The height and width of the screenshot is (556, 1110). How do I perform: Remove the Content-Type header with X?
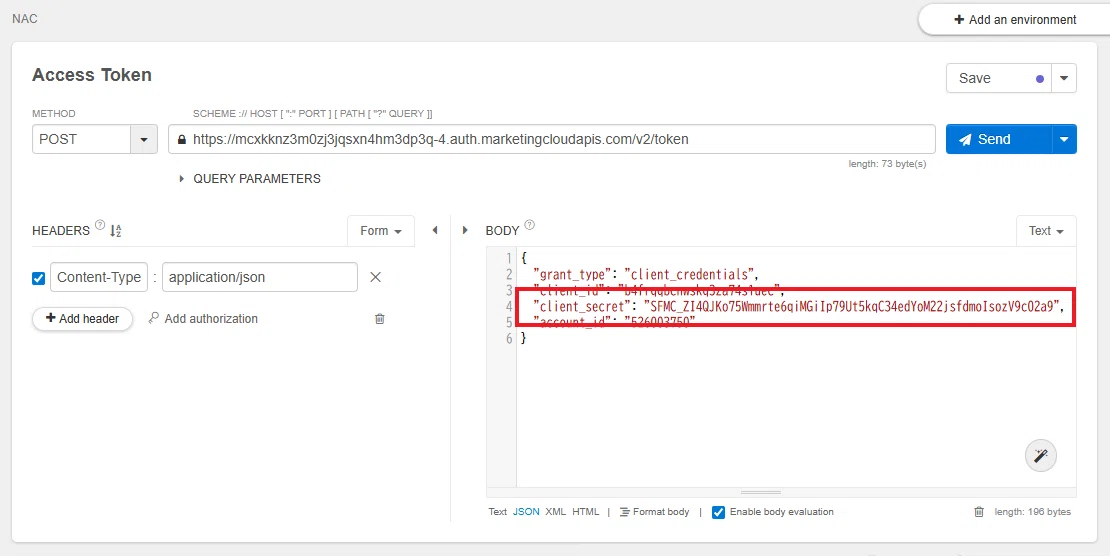(x=376, y=277)
